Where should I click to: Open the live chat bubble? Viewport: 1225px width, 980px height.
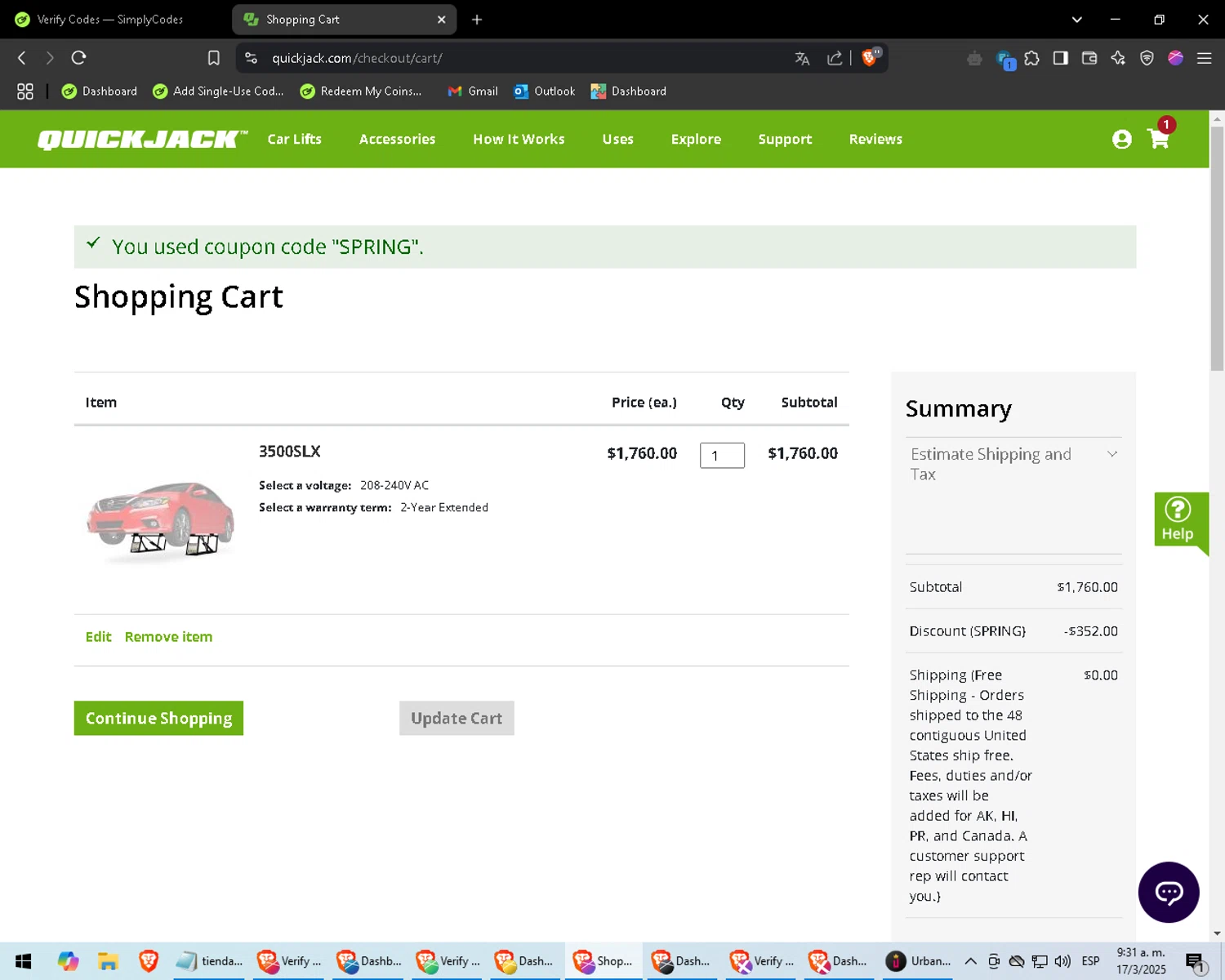[x=1169, y=892]
